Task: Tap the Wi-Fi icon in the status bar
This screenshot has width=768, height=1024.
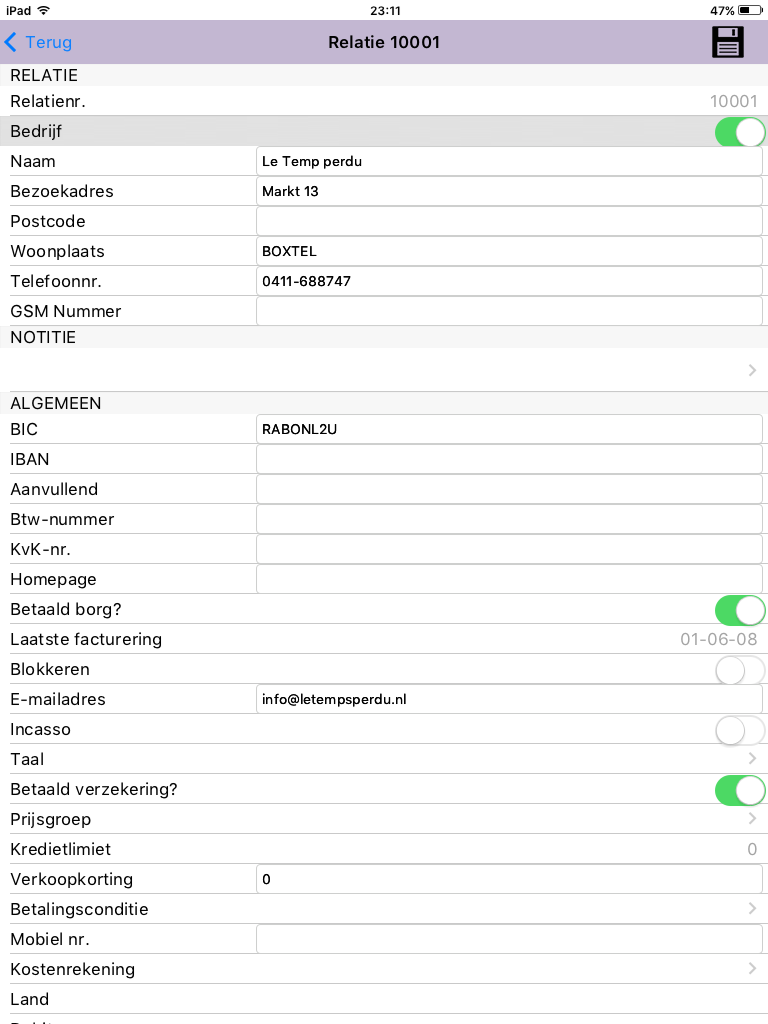Action: (44, 10)
